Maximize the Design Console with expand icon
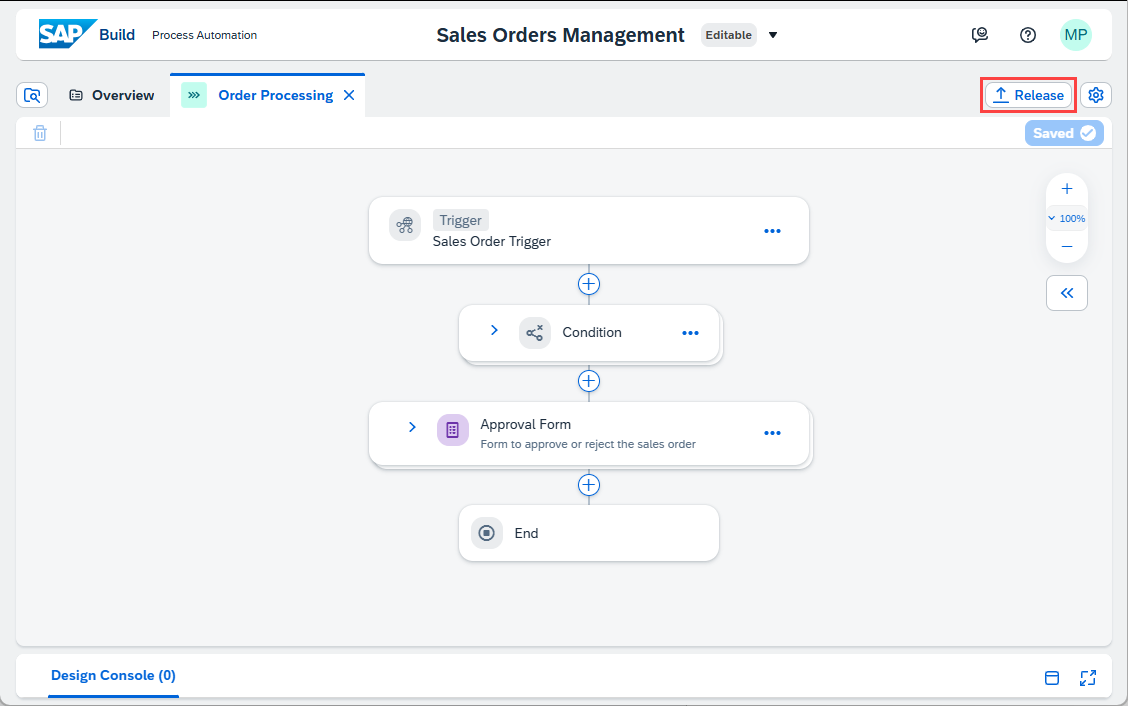Viewport: 1128px width, 706px height. pos(1088,677)
